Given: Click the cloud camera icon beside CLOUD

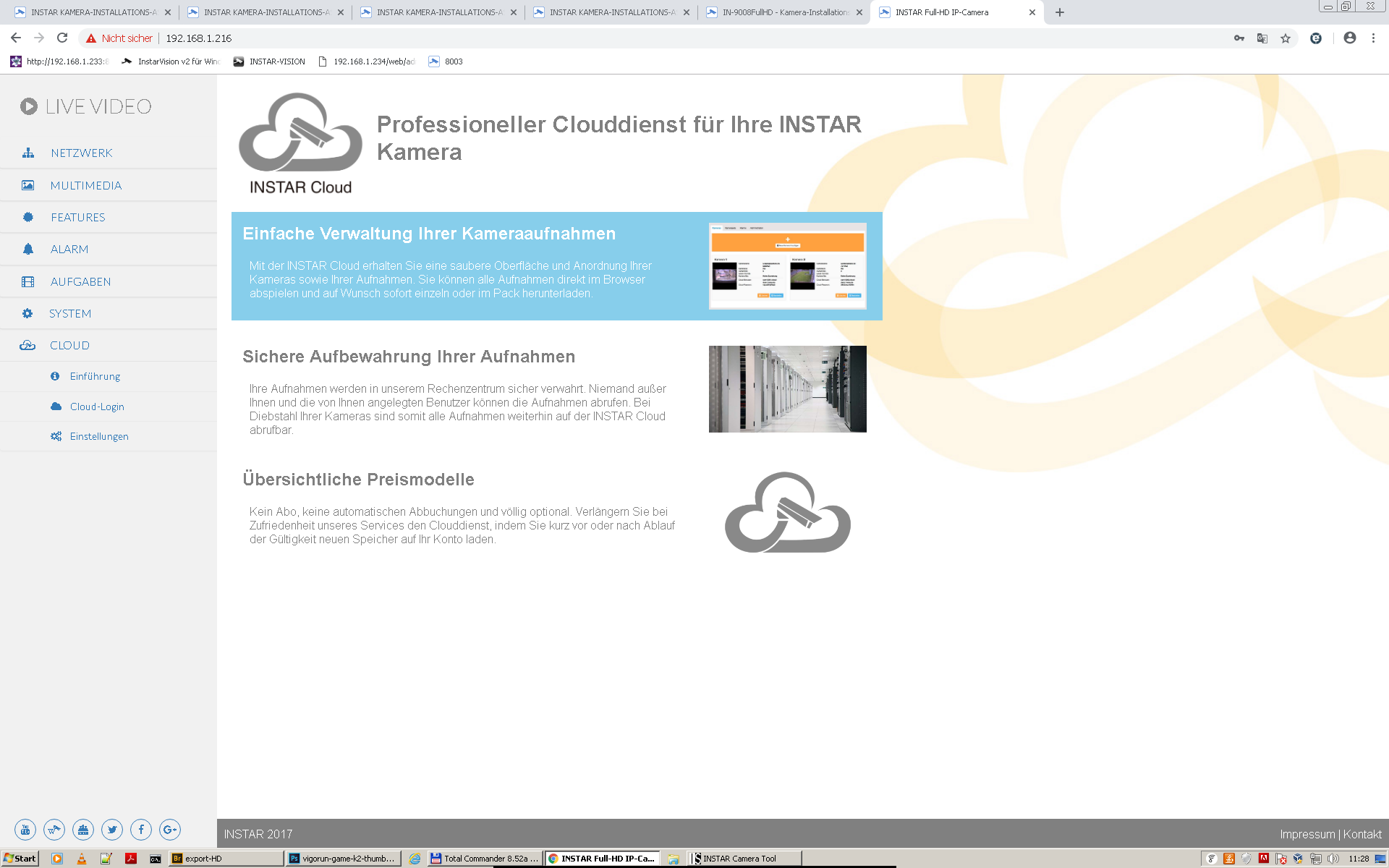Looking at the screenshot, I should click(27, 345).
